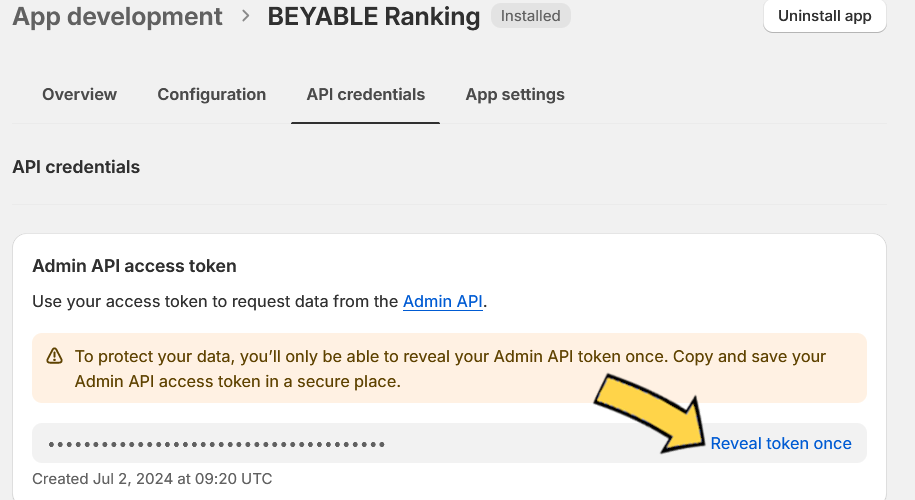The image size is (915, 500).
Task: Click the Admin API access token card
Action: point(449,367)
